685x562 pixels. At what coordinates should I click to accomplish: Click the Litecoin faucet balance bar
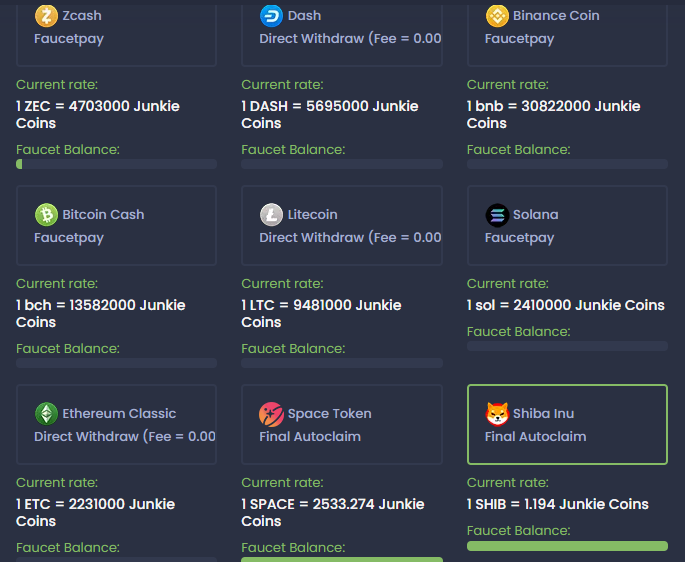tap(342, 363)
